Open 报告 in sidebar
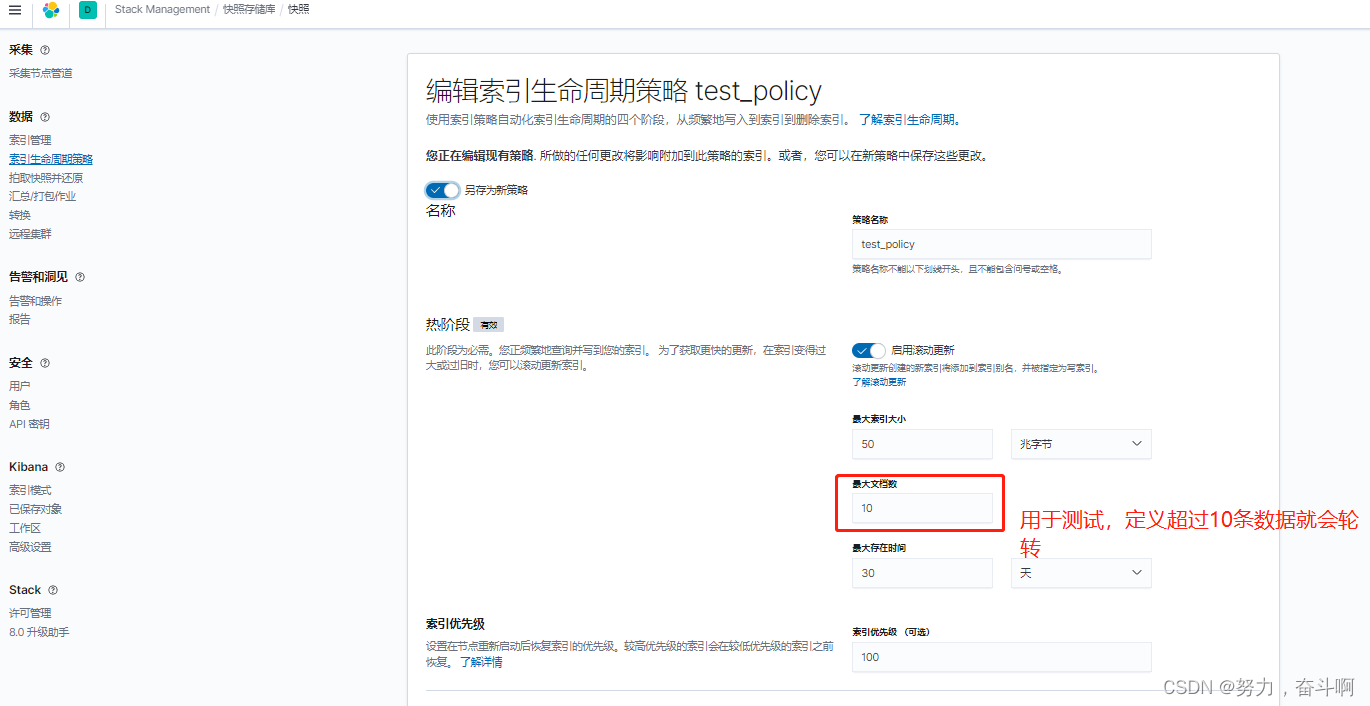This screenshot has width=1370, height=706. click(x=20, y=320)
